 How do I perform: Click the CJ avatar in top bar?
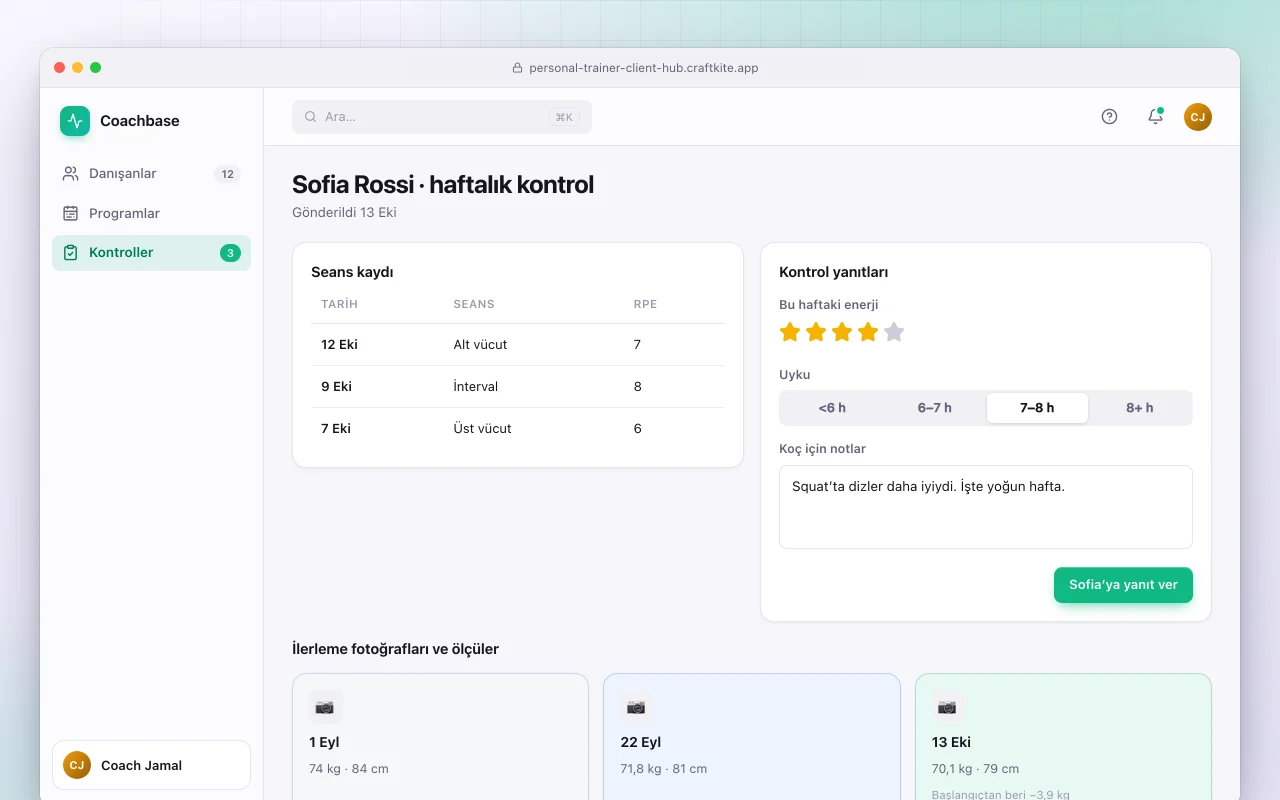1198,117
